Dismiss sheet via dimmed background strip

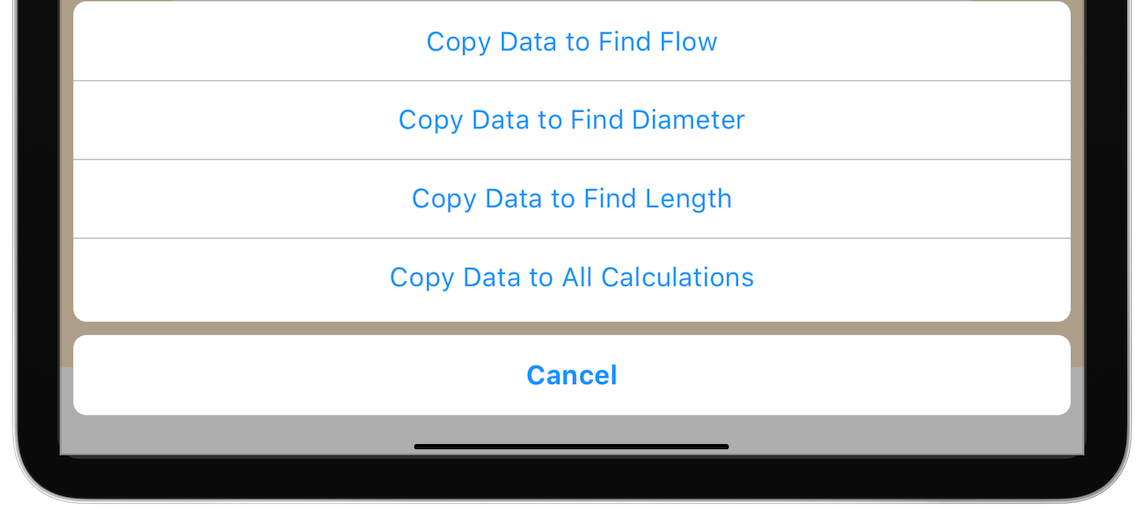click(571, 328)
